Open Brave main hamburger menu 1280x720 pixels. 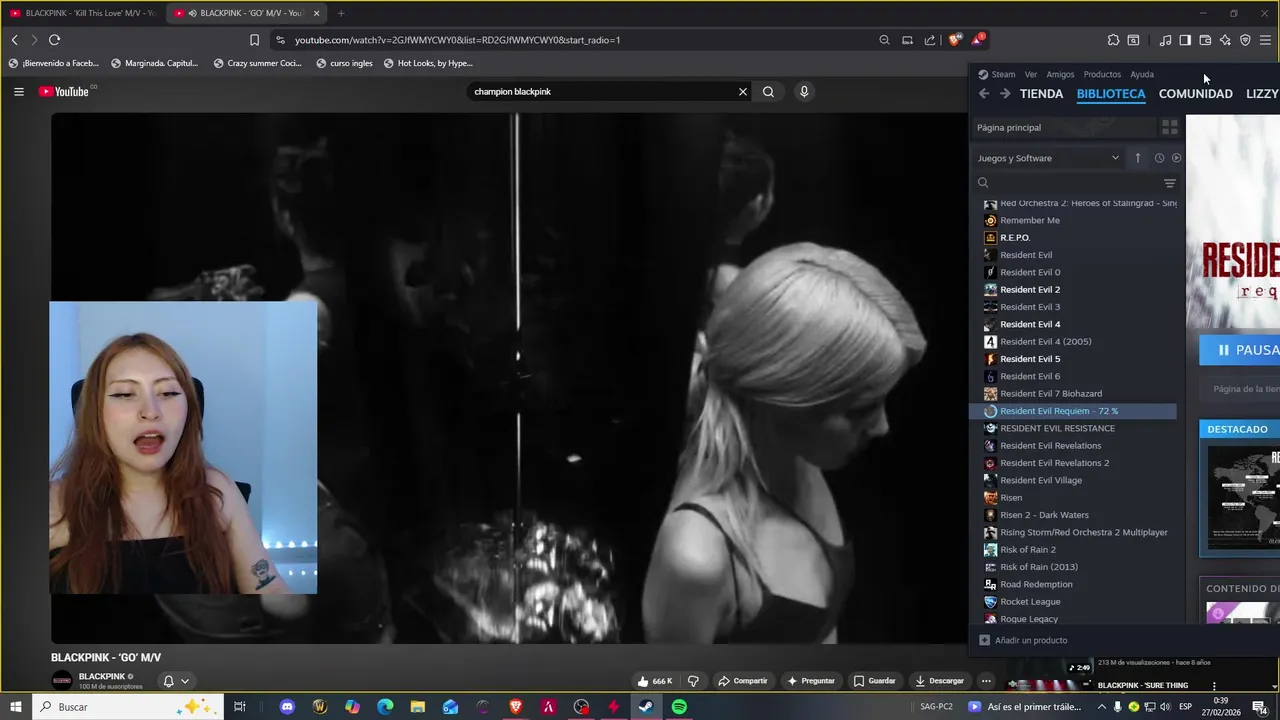click(x=1265, y=40)
